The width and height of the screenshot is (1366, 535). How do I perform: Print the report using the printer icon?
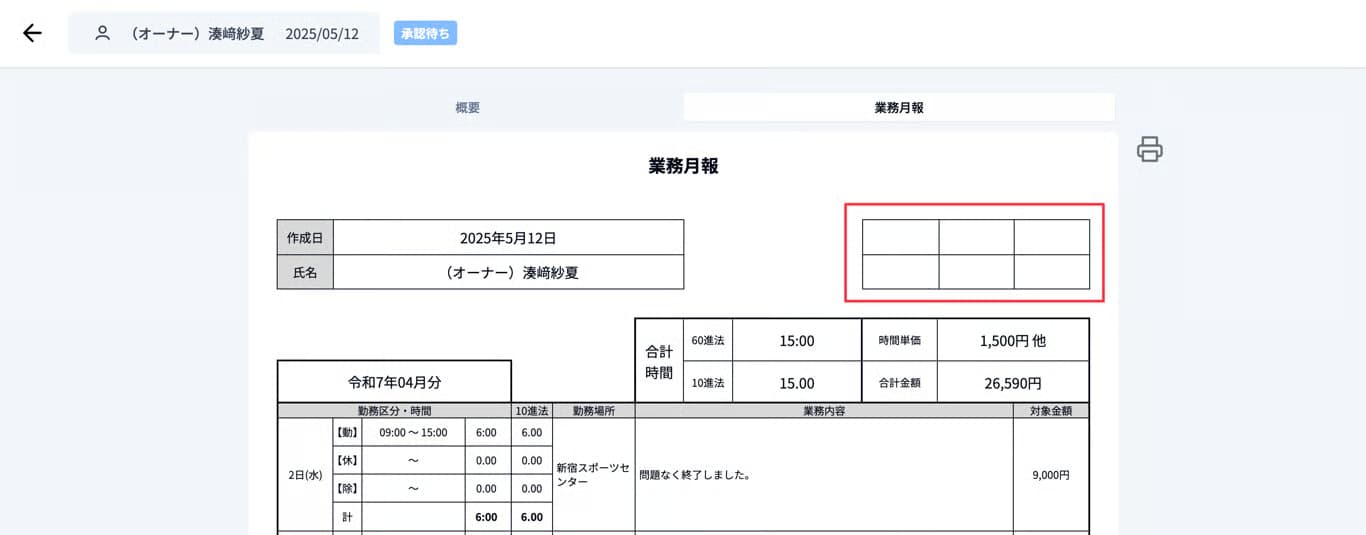point(1150,149)
